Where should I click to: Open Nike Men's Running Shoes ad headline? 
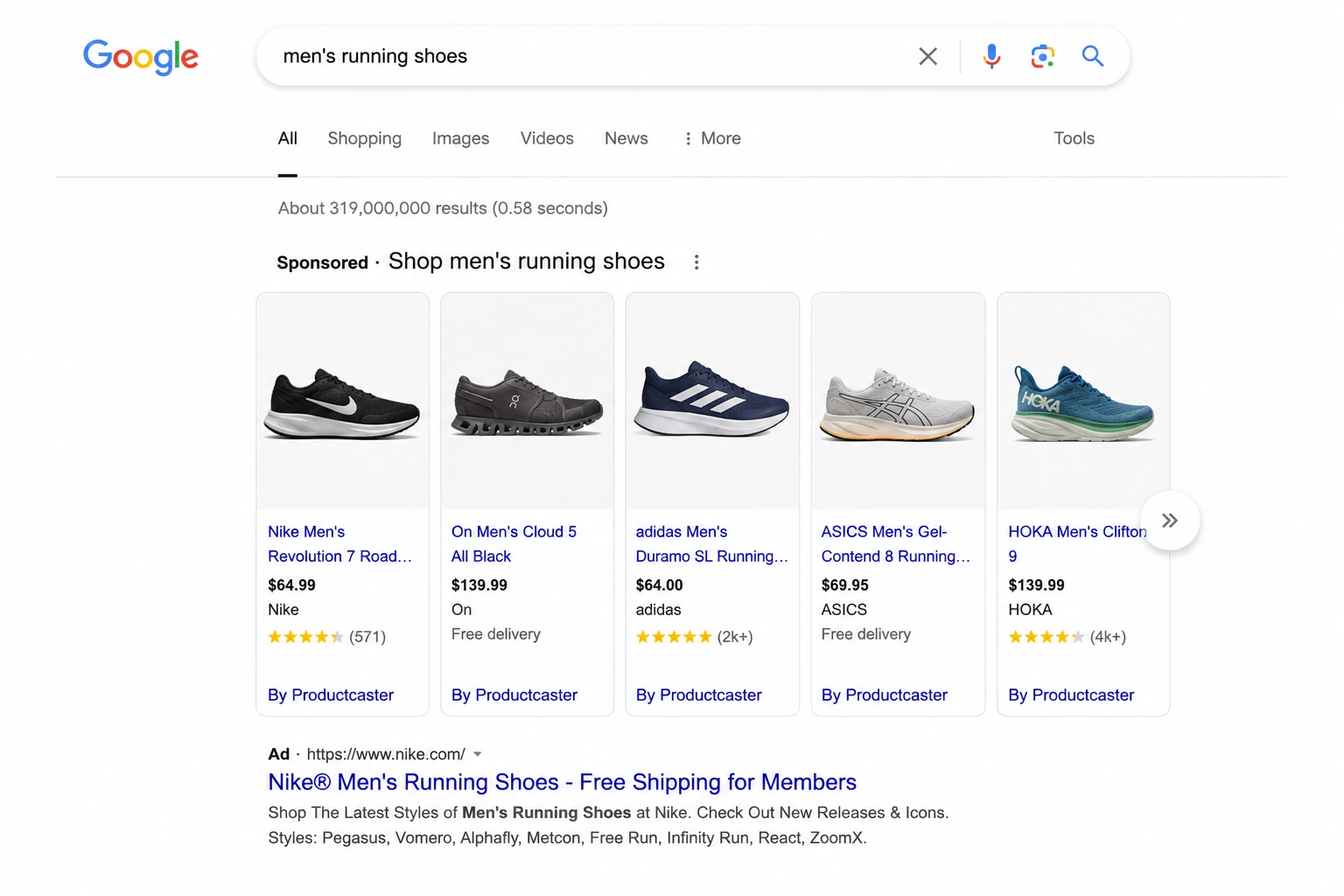pyautogui.click(x=563, y=782)
